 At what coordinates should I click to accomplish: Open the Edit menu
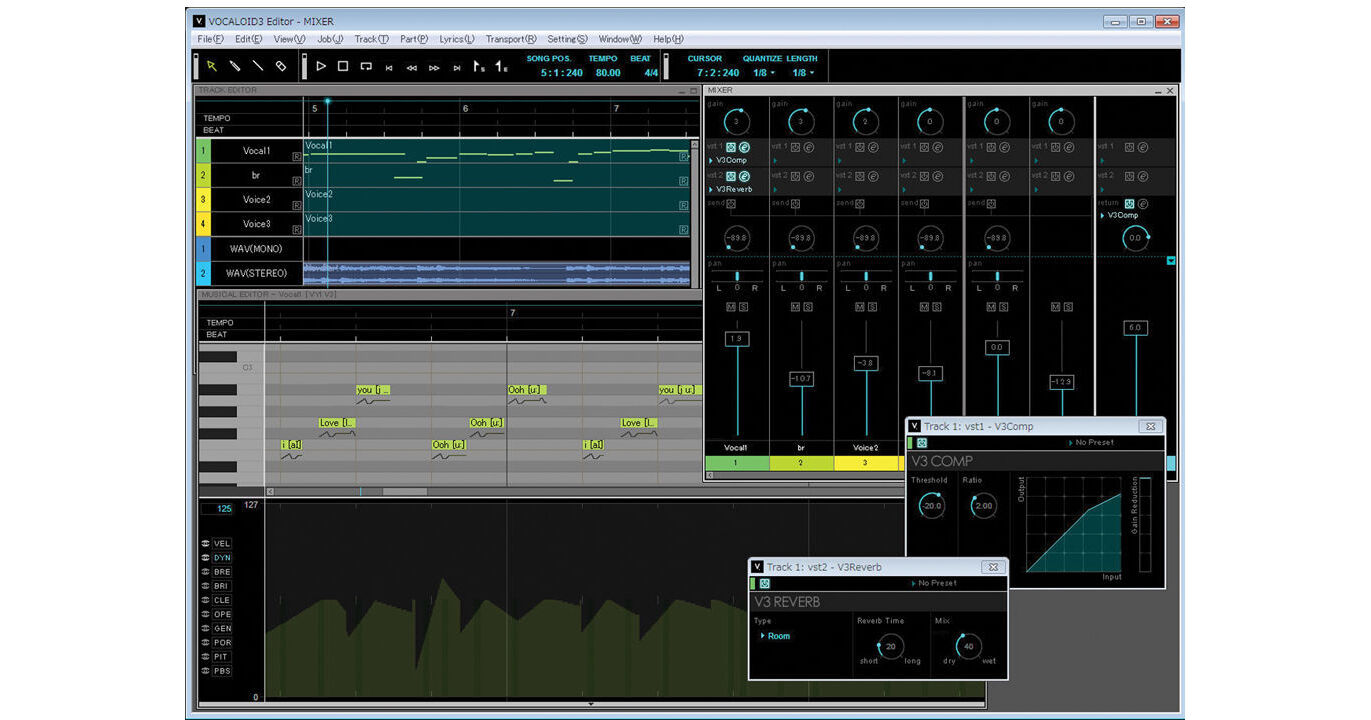[248, 39]
